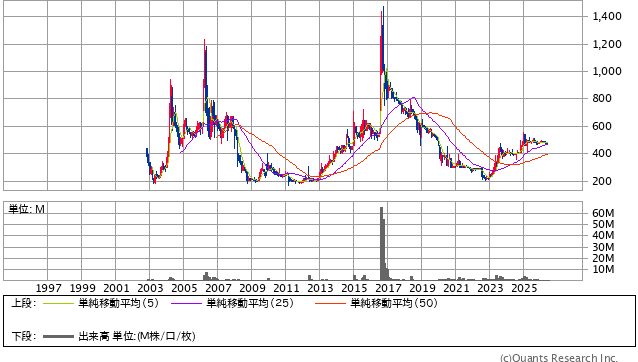
Task: Click the 2003 year label on axis
Action: click(150, 288)
